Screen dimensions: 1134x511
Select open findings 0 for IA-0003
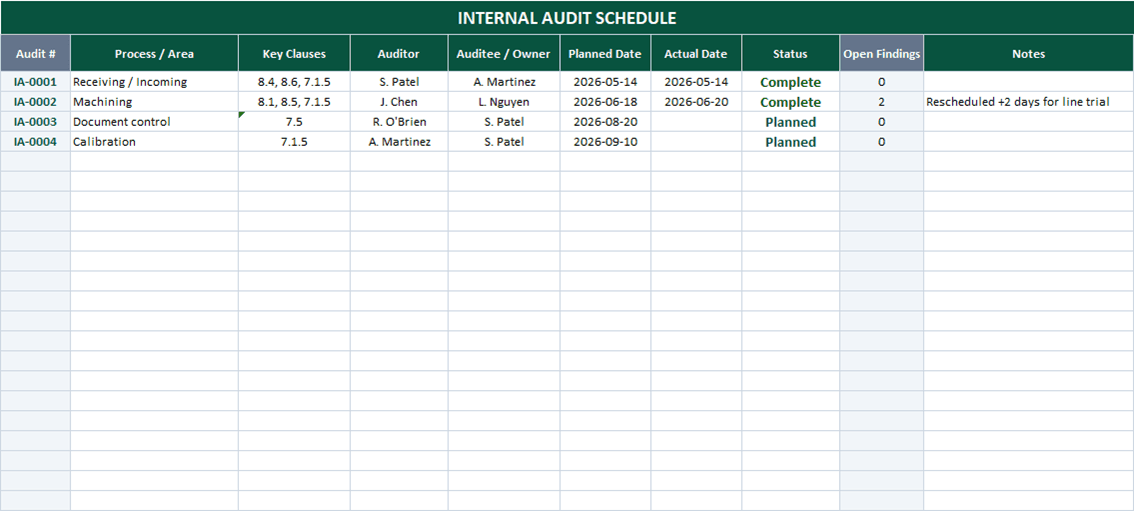(882, 121)
